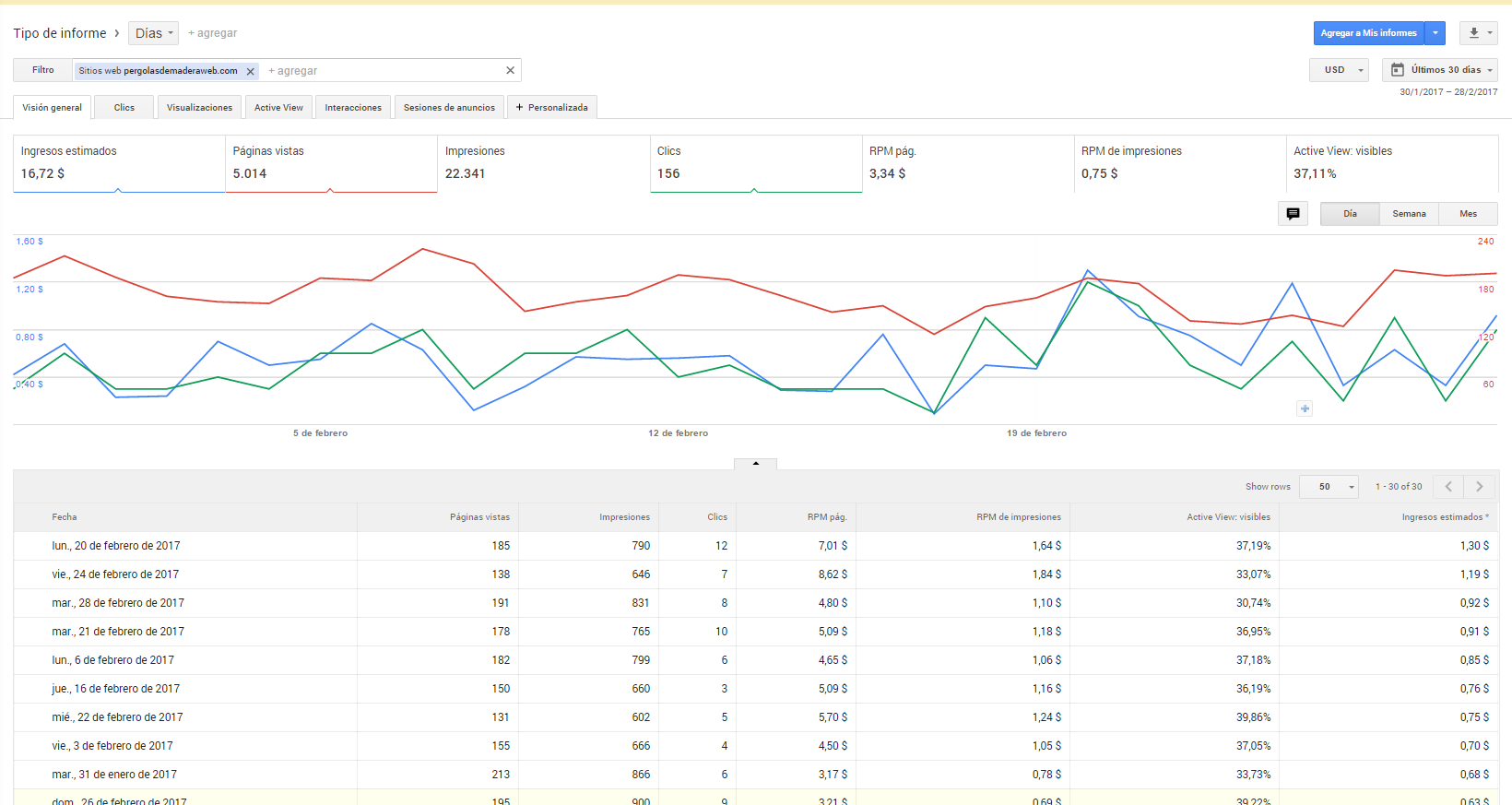1512x805 pixels.
Task: Select the row lun., 20 de febrero de 2017
Action: tap(756, 546)
